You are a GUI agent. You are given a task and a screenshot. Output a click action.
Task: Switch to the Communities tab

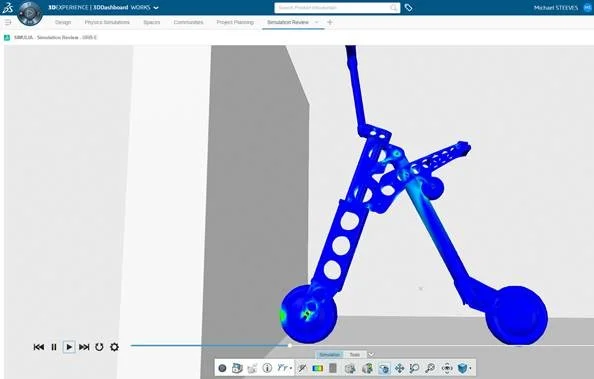[x=188, y=22]
